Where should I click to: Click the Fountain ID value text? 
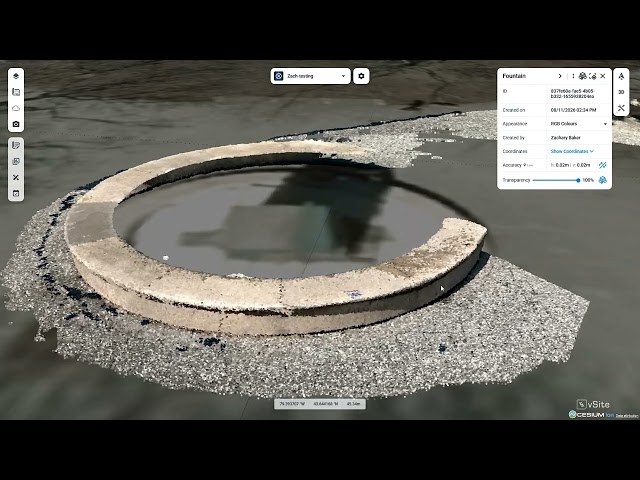click(x=572, y=94)
